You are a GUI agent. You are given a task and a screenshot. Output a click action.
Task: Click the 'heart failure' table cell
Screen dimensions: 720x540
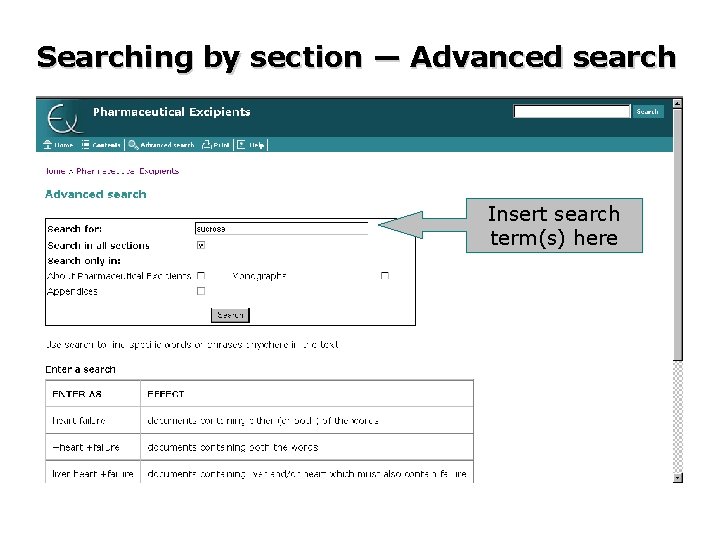pos(93,420)
